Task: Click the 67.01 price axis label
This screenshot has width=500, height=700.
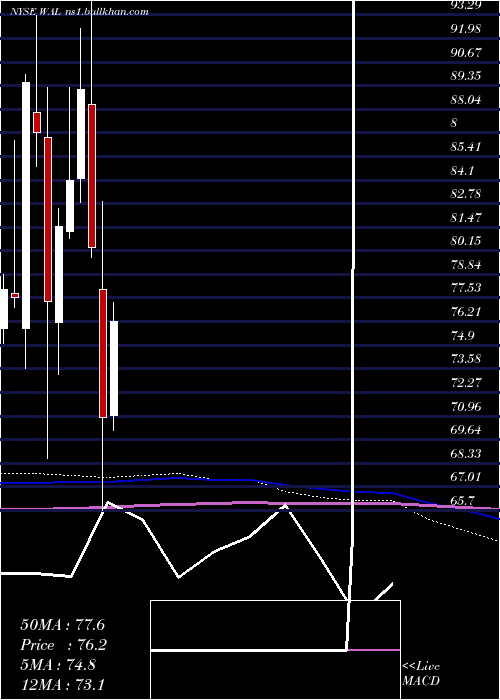Action: (466, 476)
